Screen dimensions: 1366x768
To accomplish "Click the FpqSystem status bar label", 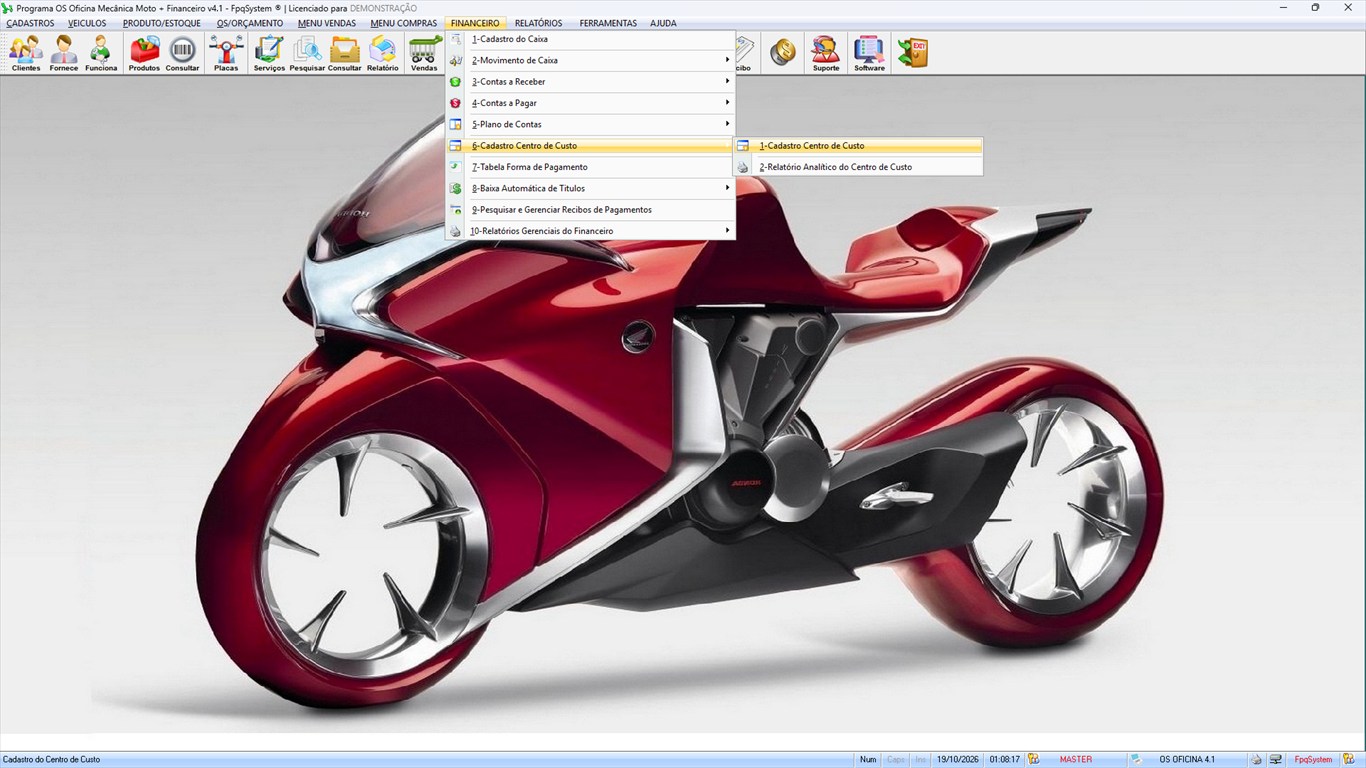I will (x=1314, y=760).
